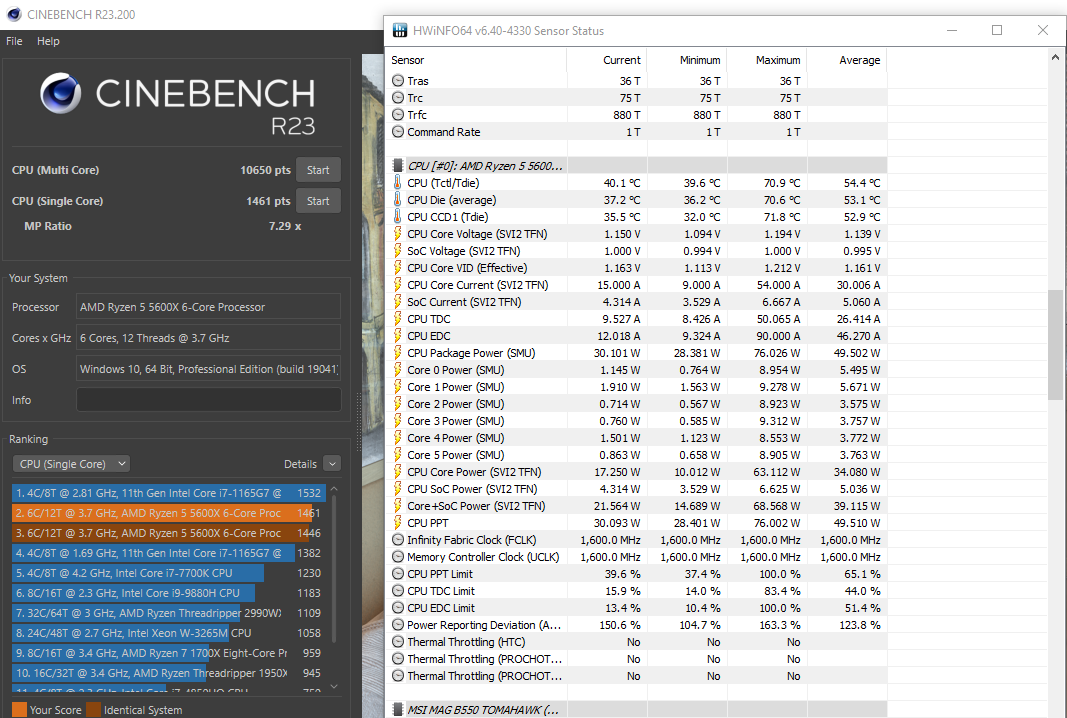Click the thermometer icon for CPU (Tctl/Tdie)
This screenshot has height=718, width=1067.
pos(398,182)
